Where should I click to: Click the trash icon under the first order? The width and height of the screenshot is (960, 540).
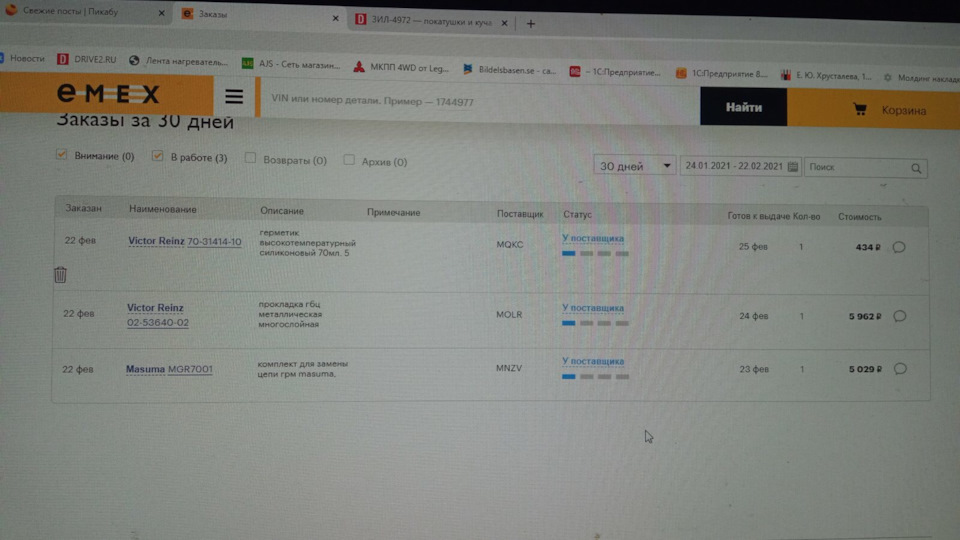point(60,274)
